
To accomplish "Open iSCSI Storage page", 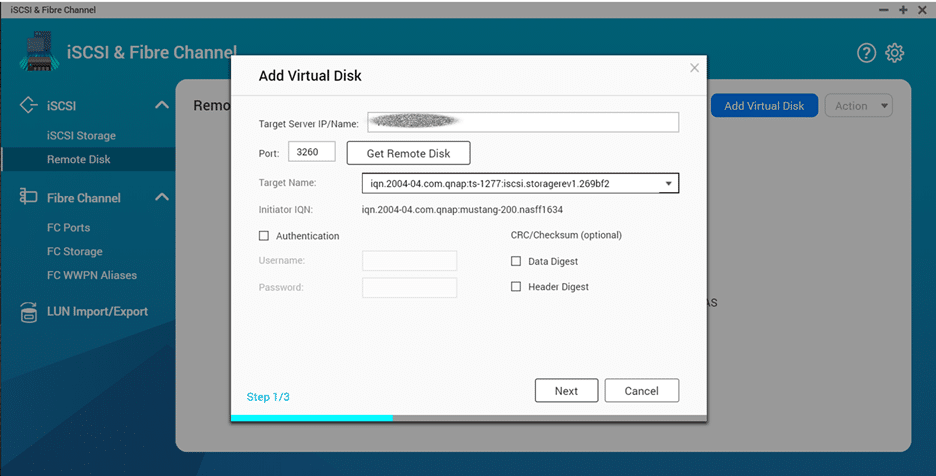I will pyautogui.click(x=81, y=136).
